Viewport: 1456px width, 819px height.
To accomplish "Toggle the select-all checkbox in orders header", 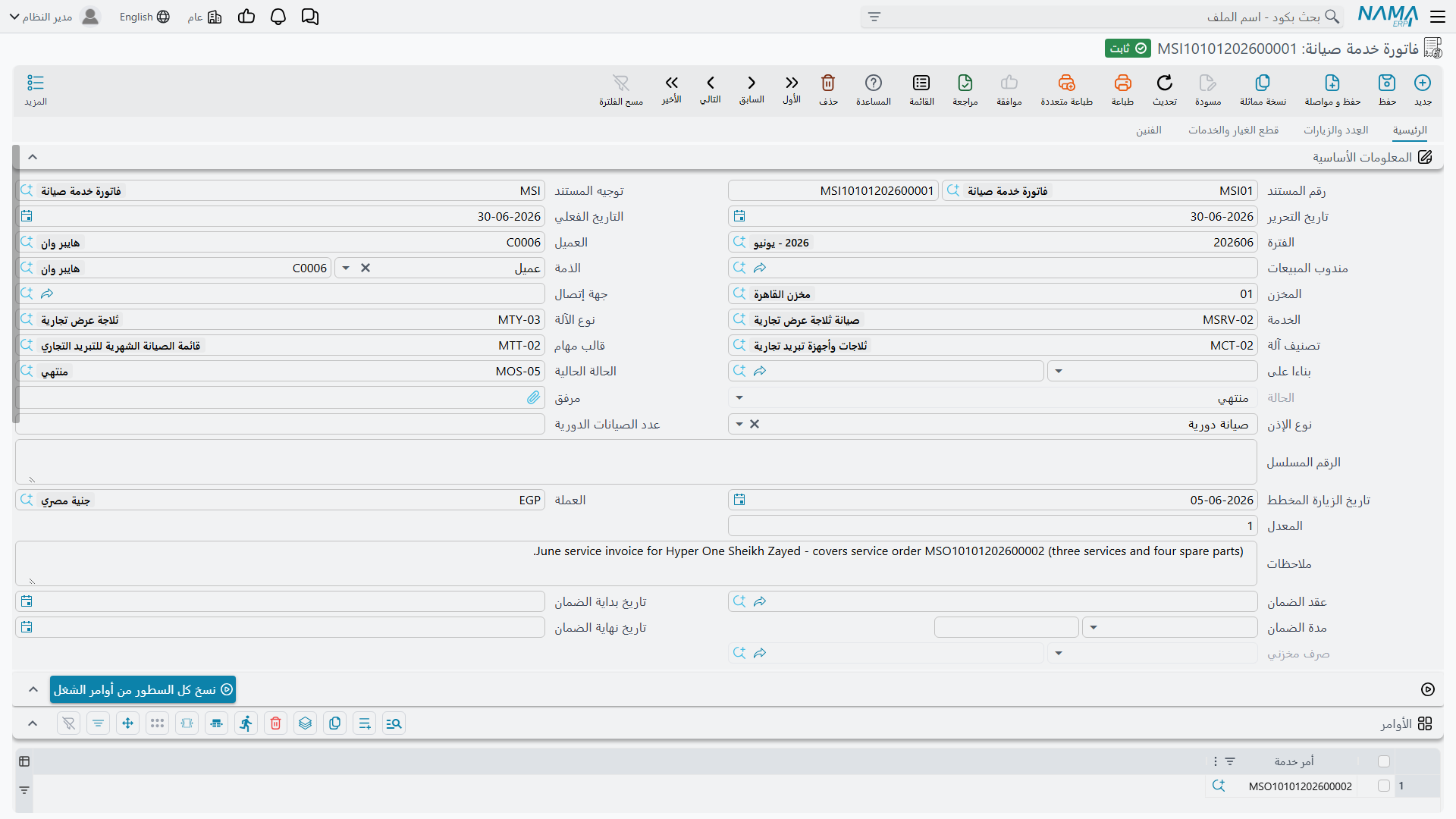I will coord(1384,761).
